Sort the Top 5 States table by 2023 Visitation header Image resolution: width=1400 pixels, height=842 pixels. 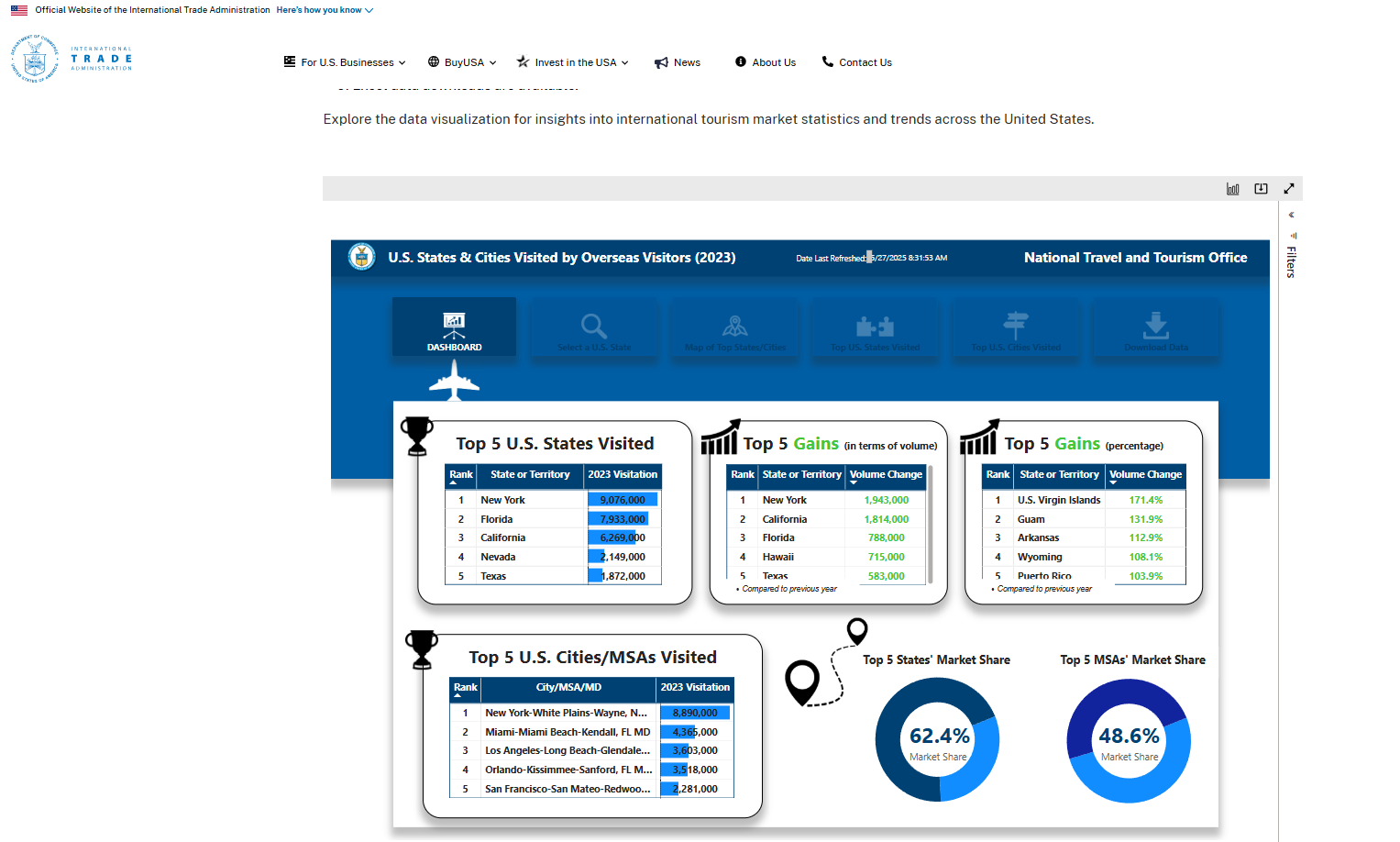tap(623, 475)
